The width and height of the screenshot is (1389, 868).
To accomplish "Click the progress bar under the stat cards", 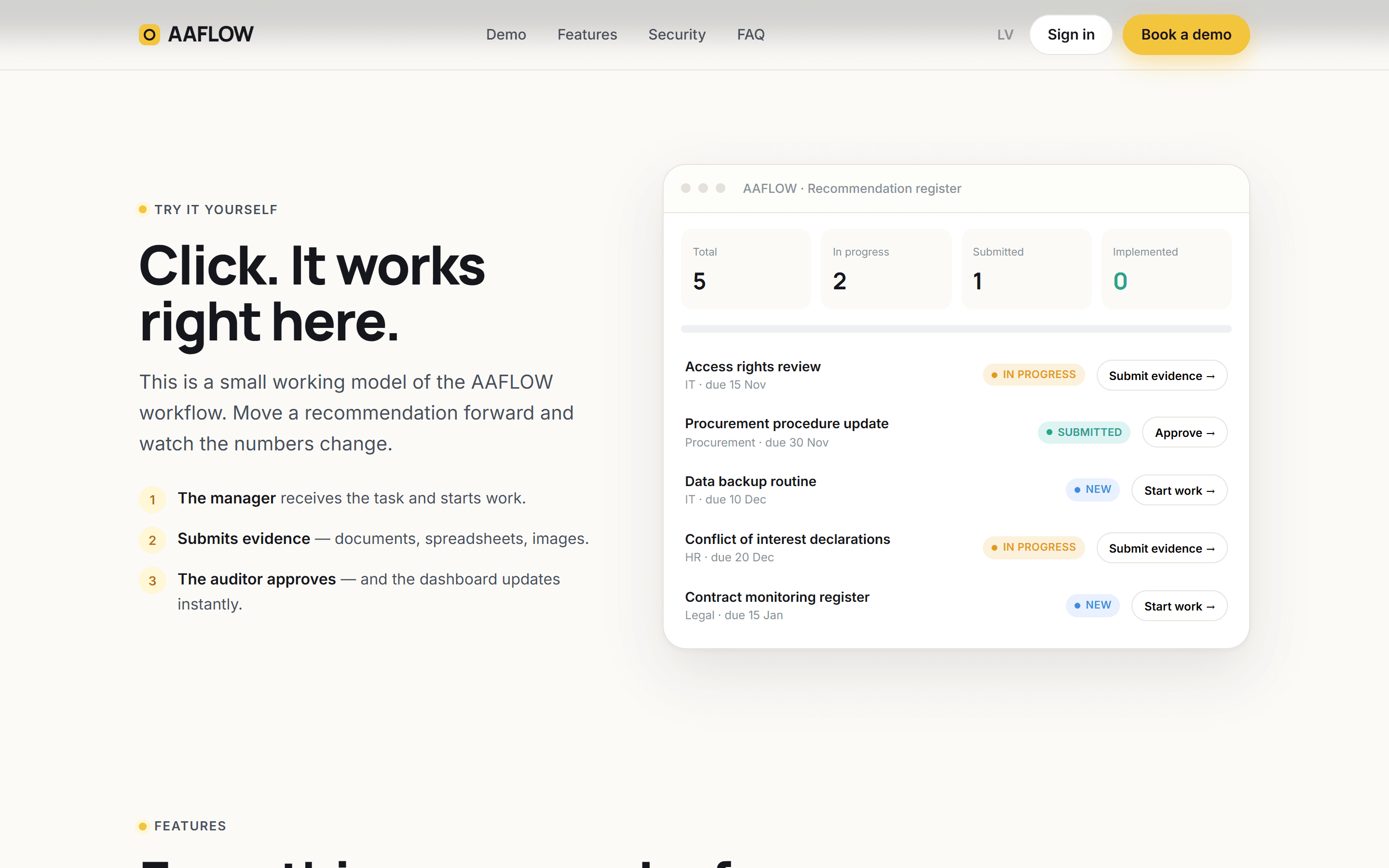I will coord(955,329).
